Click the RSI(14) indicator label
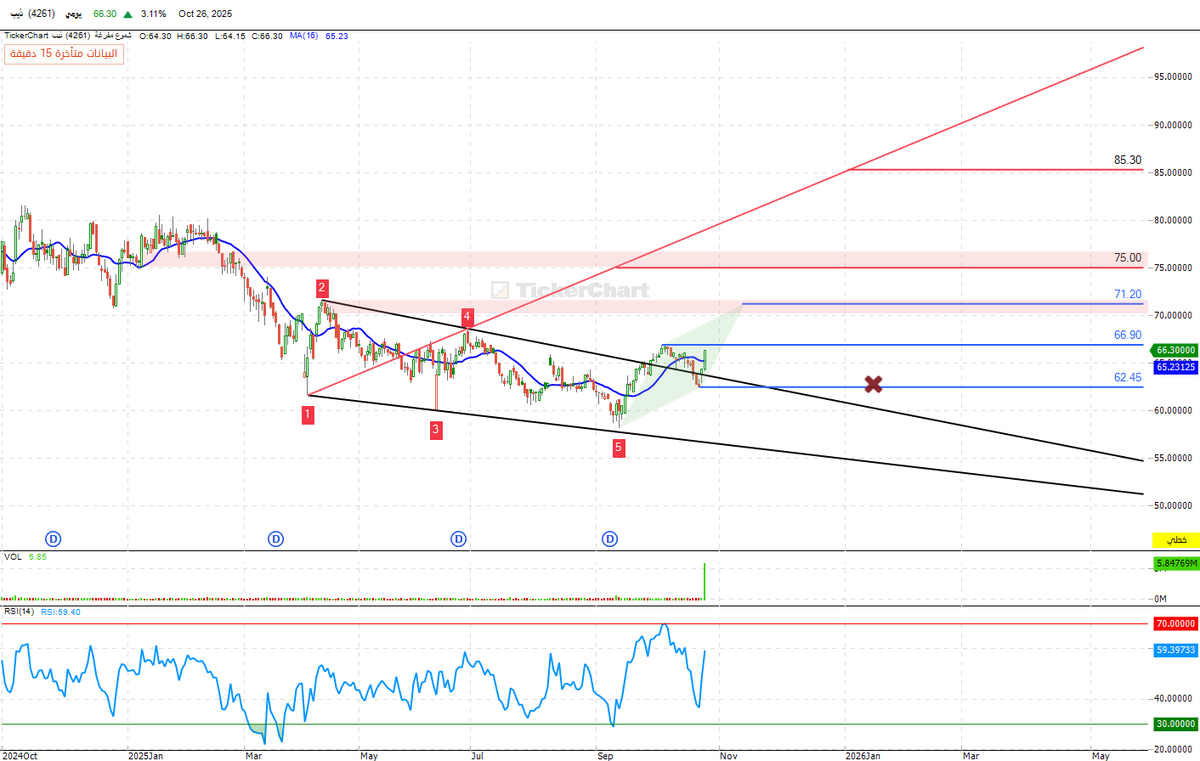1200x761 pixels. tap(19, 610)
